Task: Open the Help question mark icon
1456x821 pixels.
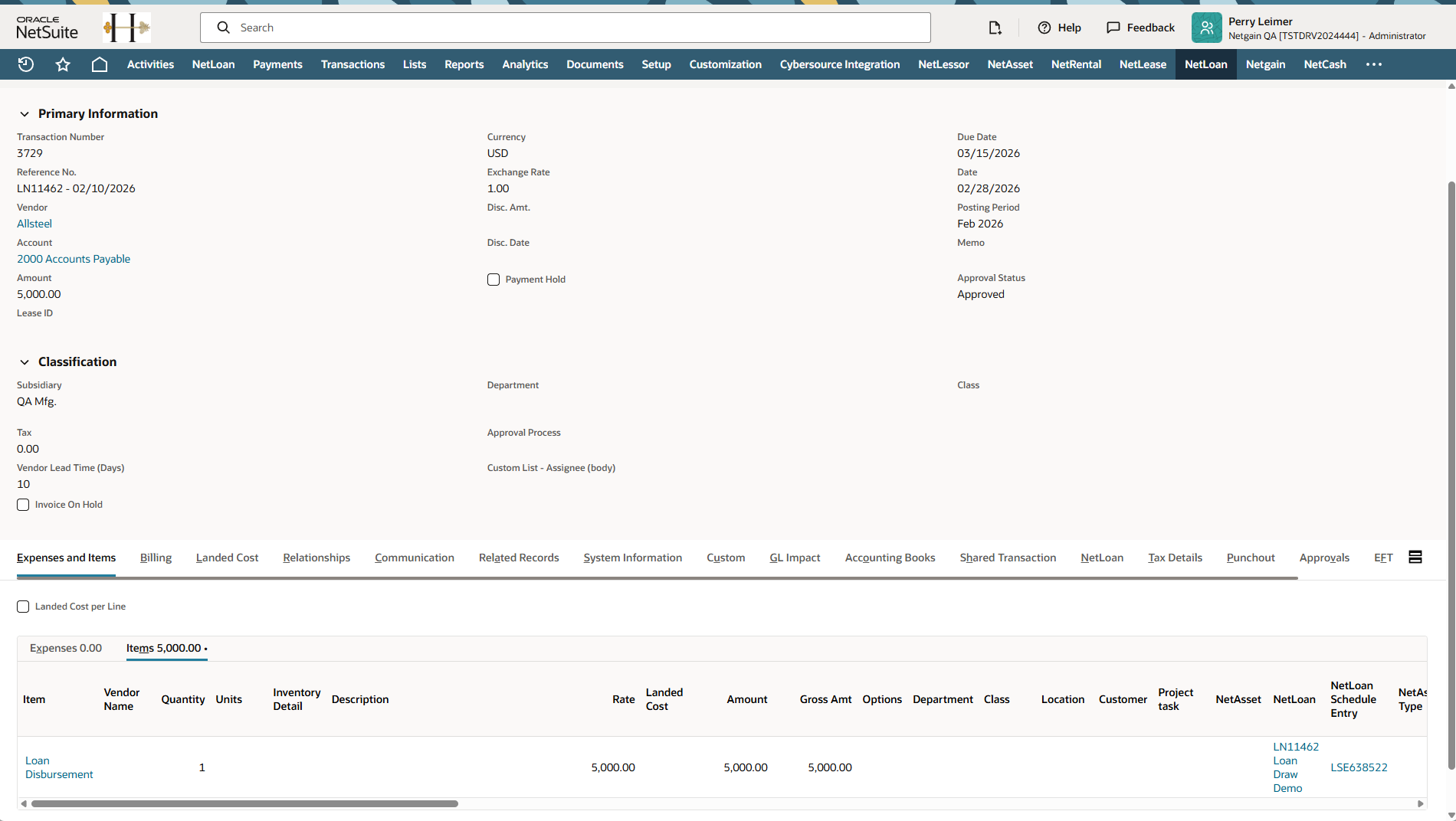Action: [1044, 28]
